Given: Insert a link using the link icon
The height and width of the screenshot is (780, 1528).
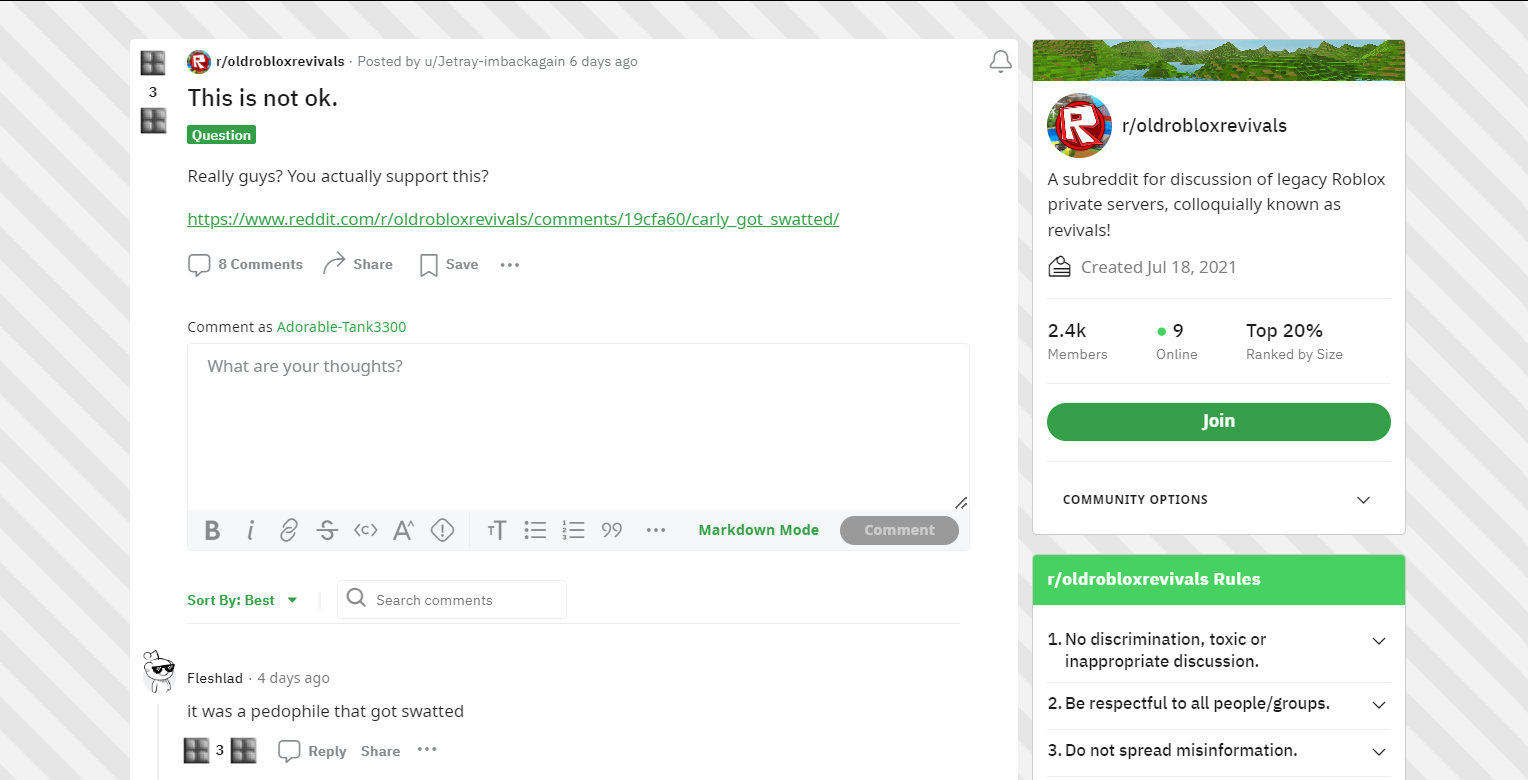Looking at the screenshot, I should tap(288, 530).
